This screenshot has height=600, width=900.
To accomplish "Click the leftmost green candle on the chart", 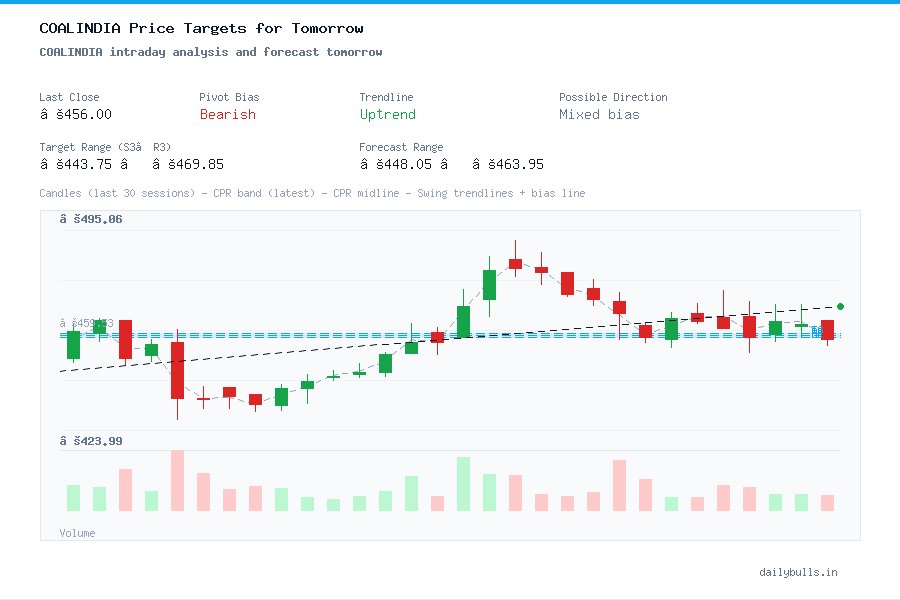I will point(73,345).
